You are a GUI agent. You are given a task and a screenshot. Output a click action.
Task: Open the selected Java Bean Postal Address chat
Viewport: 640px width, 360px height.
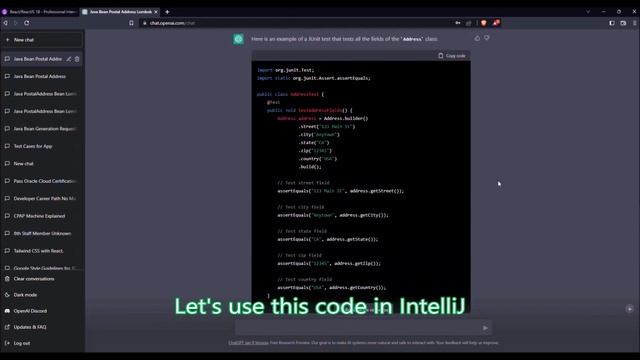(x=38, y=59)
